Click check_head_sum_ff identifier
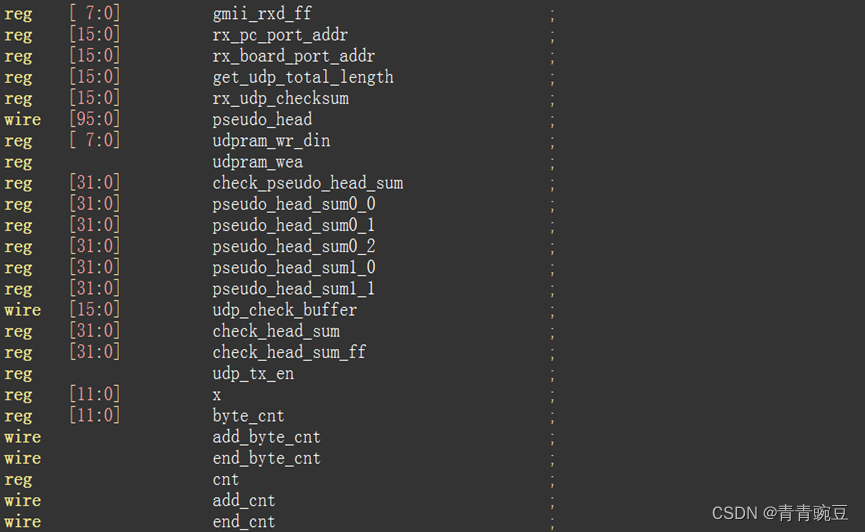865x532 pixels. tap(289, 352)
